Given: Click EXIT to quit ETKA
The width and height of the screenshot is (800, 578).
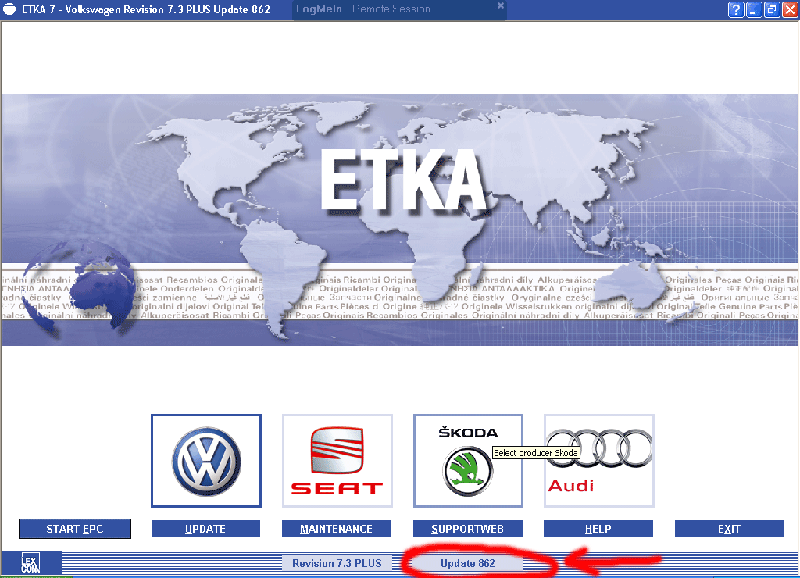Looking at the screenshot, I should [x=729, y=529].
